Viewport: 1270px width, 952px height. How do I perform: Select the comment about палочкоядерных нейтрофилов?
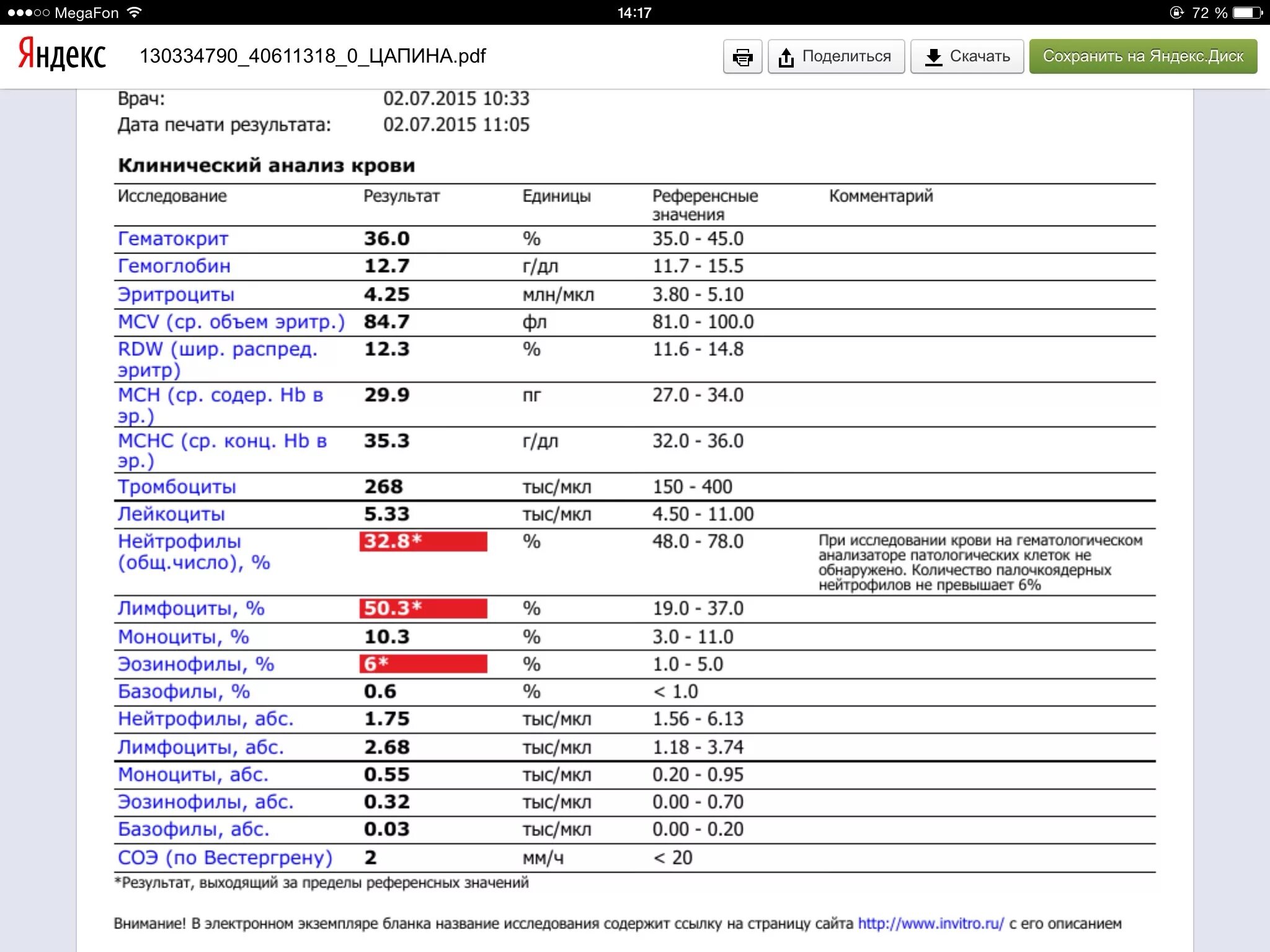980,562
